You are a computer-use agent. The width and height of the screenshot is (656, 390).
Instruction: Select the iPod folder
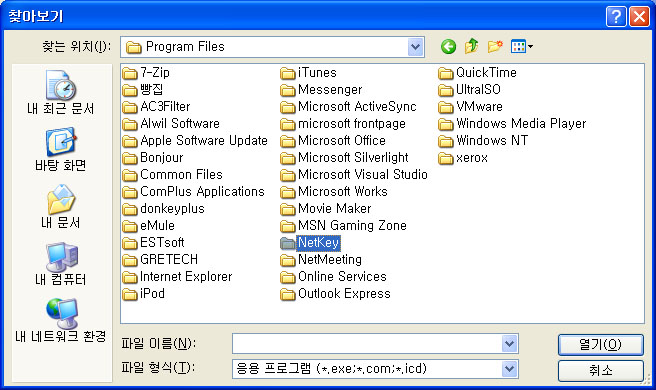click(144, 294)
